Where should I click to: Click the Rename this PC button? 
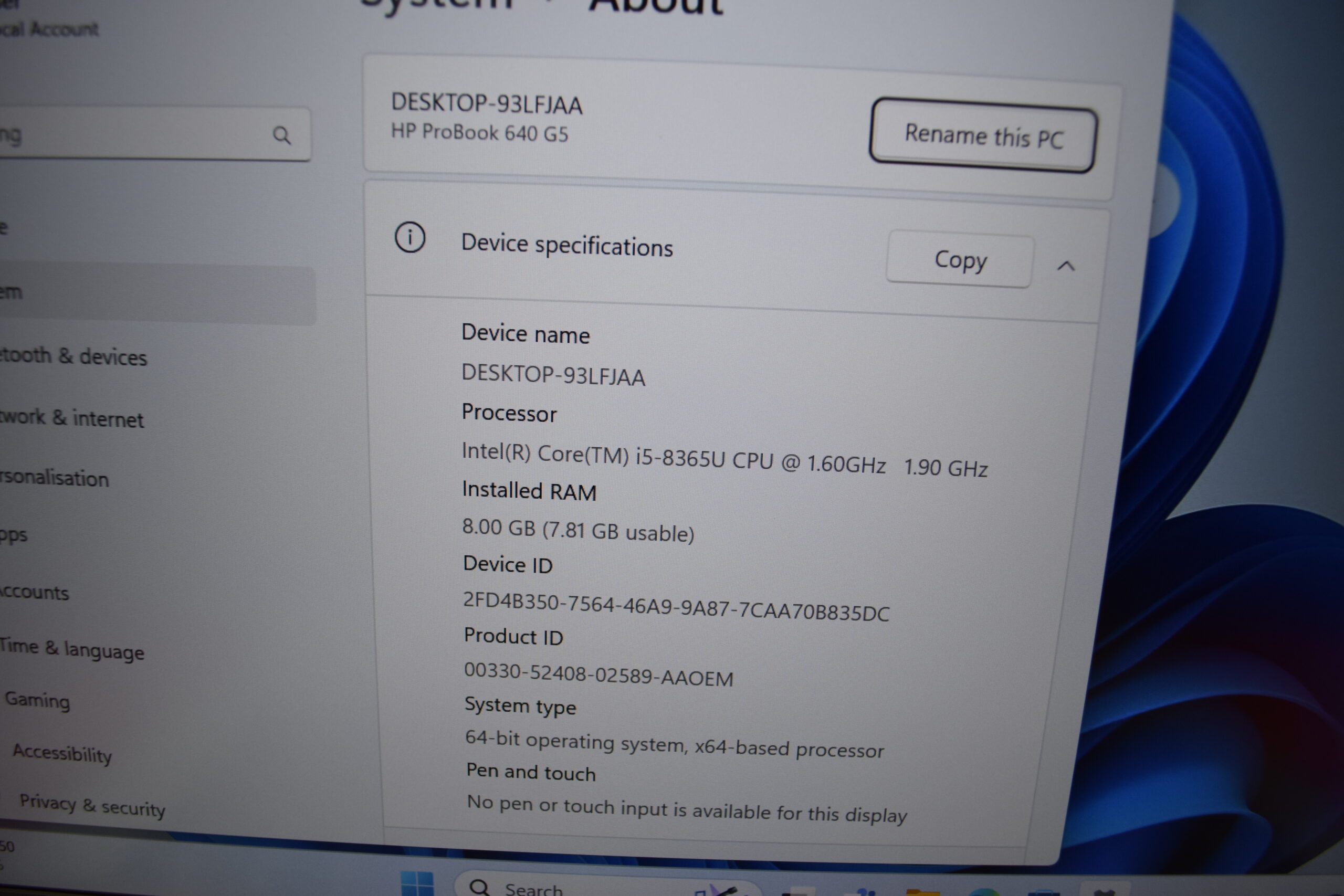[x=983, y=135]
